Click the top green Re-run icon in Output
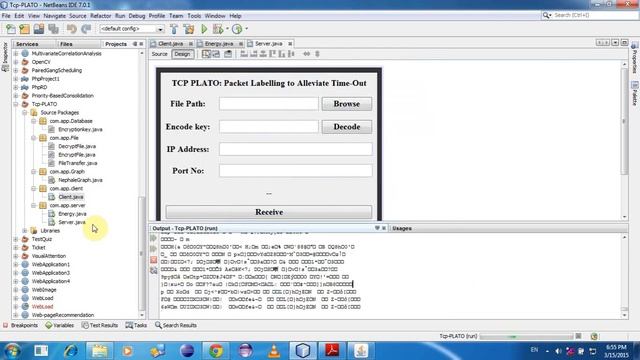 pyautogui.click(x=153, y=238)
